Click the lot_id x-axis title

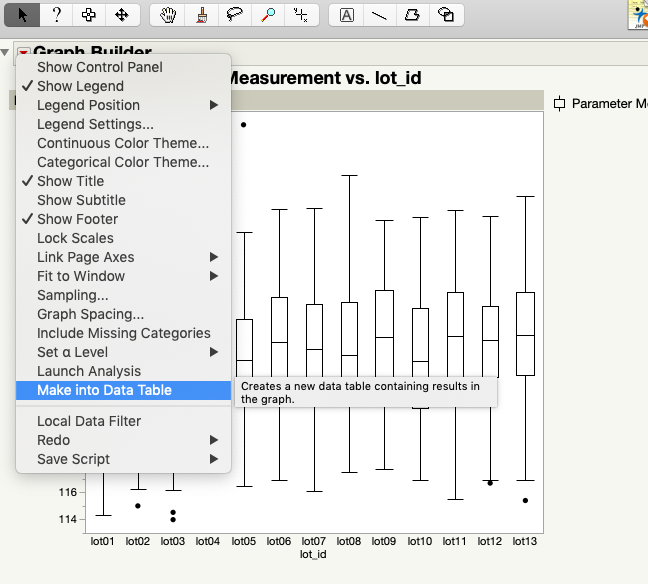tap(313, 555)
